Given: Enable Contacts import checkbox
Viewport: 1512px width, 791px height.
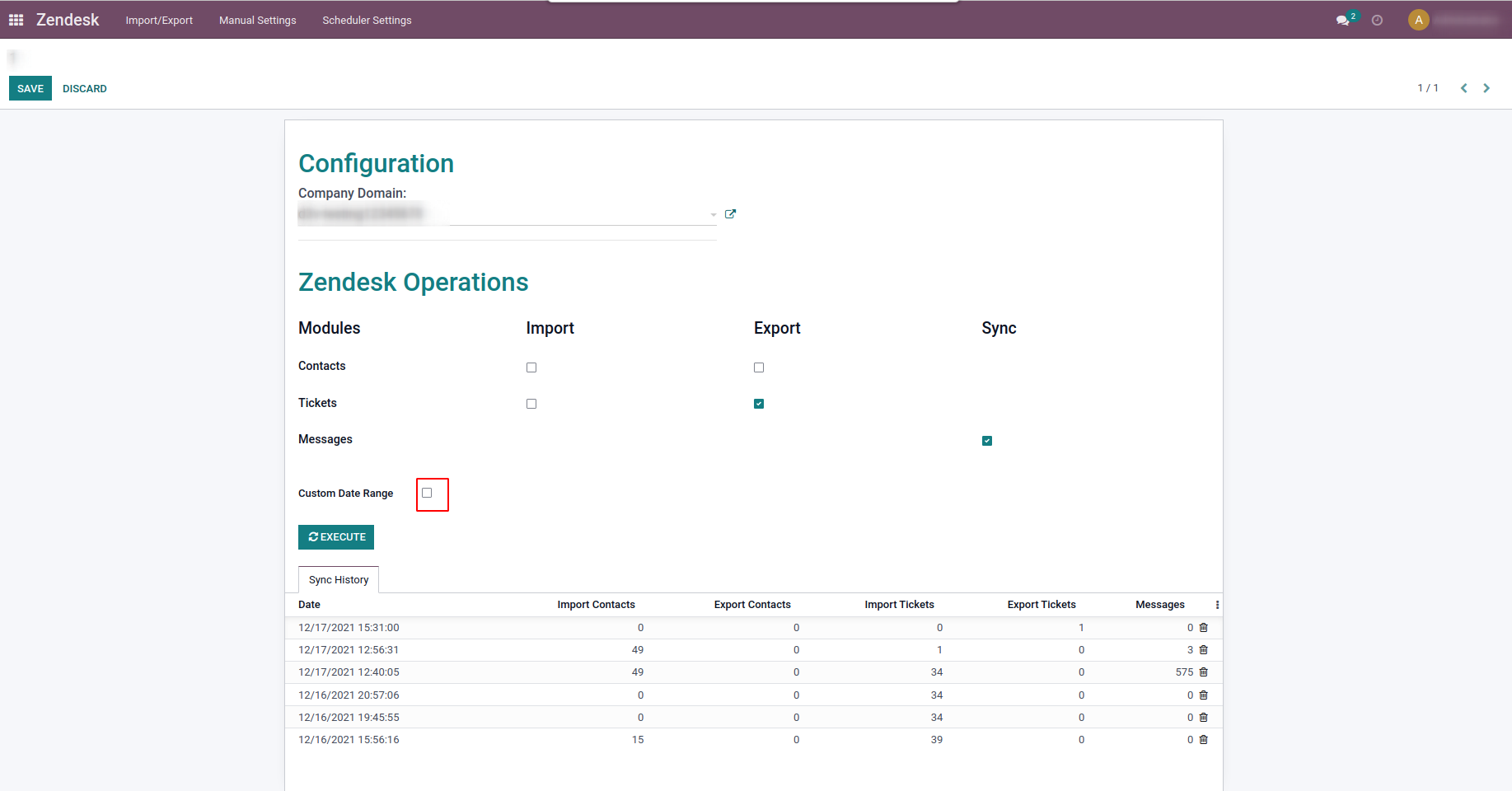Looking at the screenshot, I should [x=531, y=367].
